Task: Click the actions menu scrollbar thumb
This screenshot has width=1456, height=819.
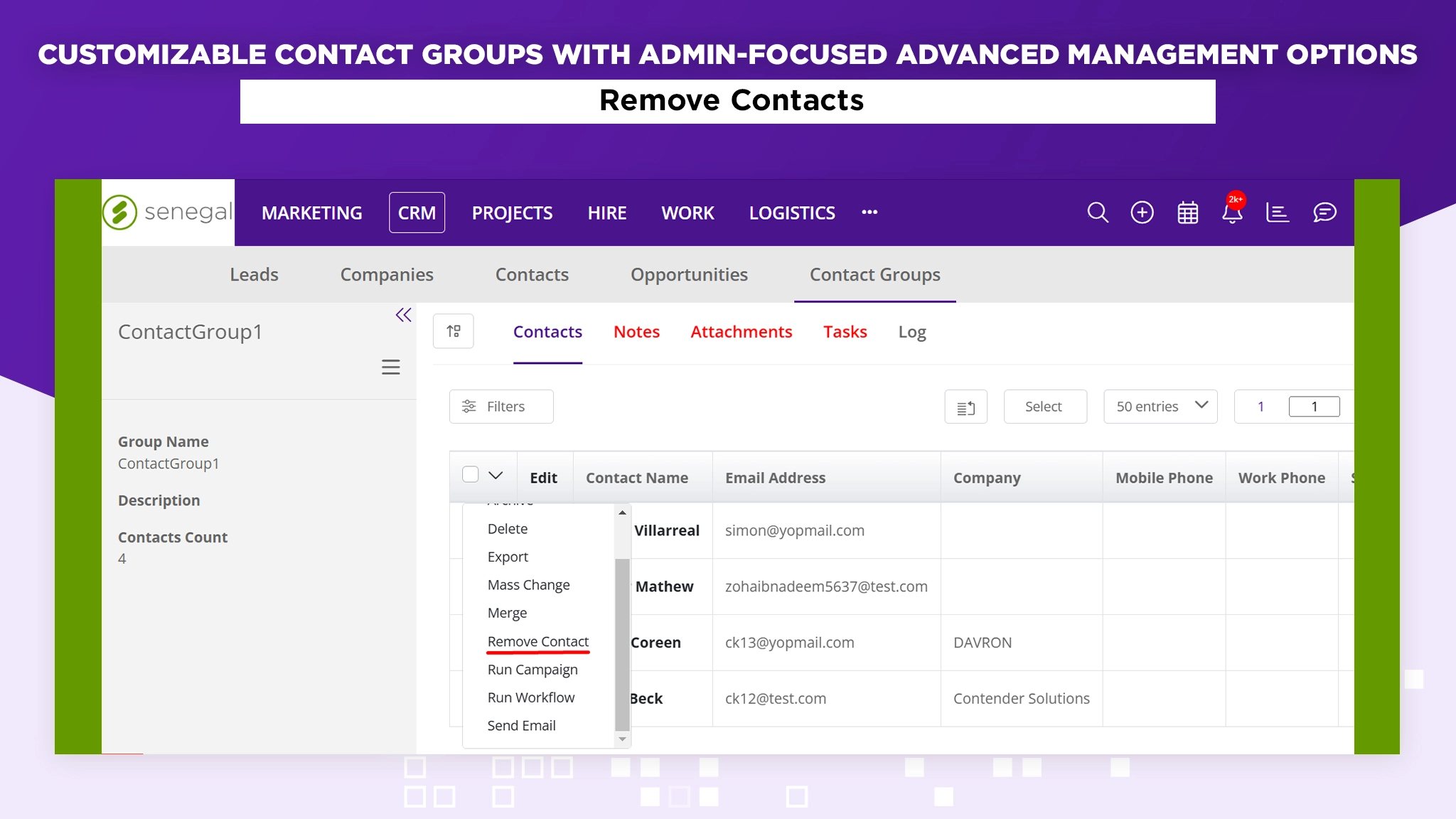Action: tap(622, 643)
